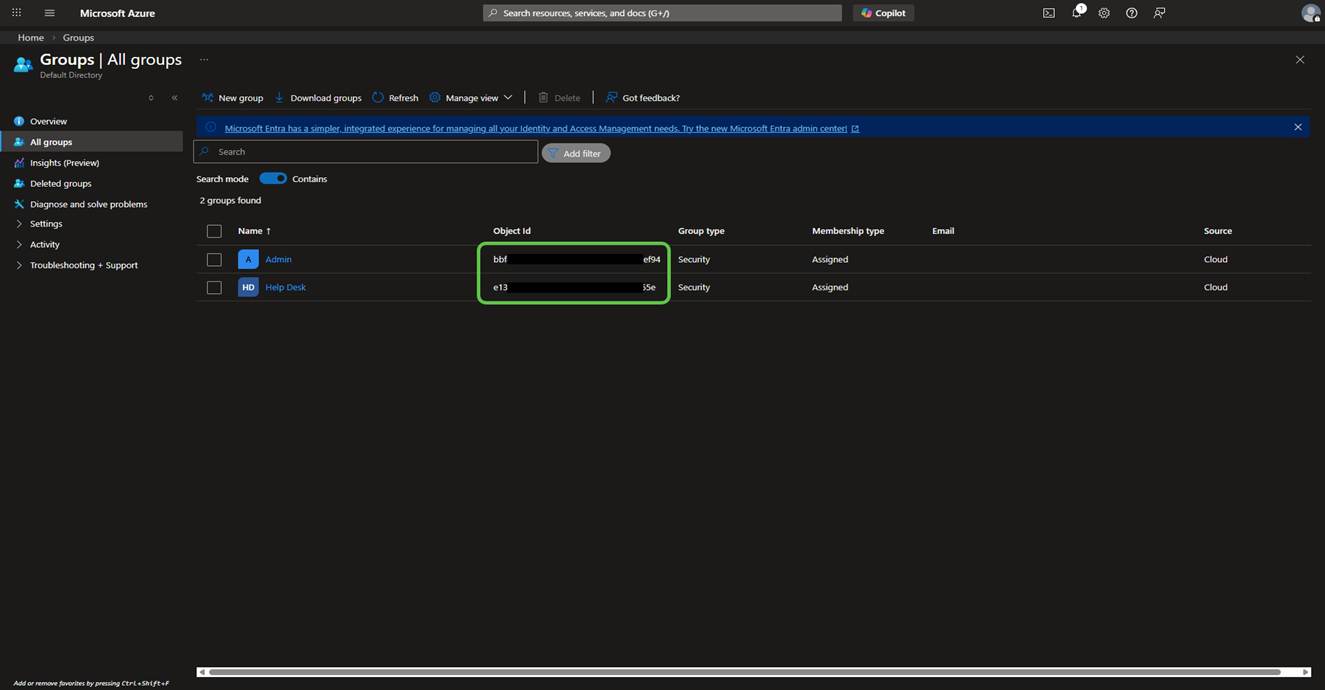Tick the select-all checkbox in header

(x=214, y=231)
